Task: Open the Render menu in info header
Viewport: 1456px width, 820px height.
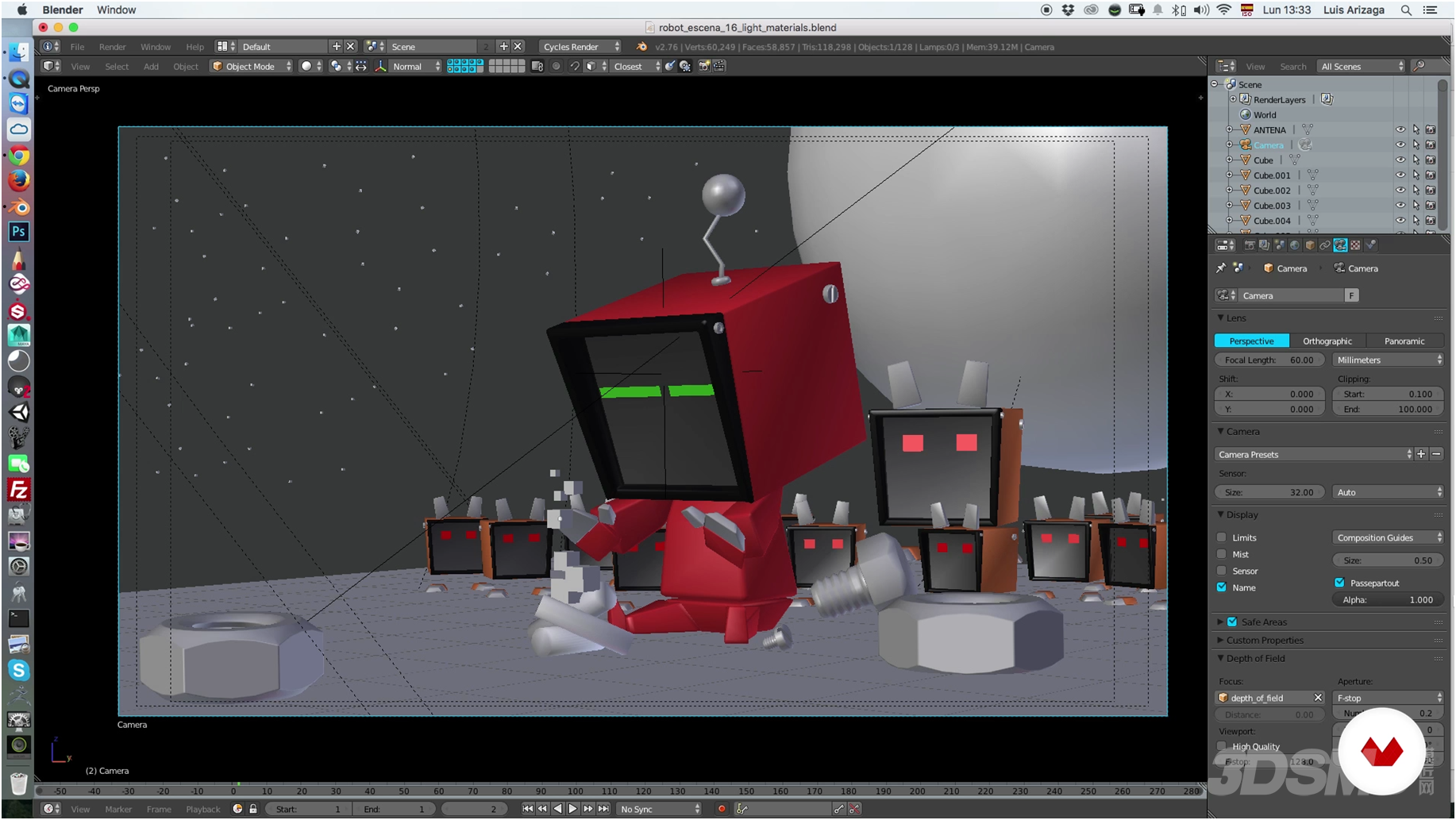Action: (x=112, y=47)
